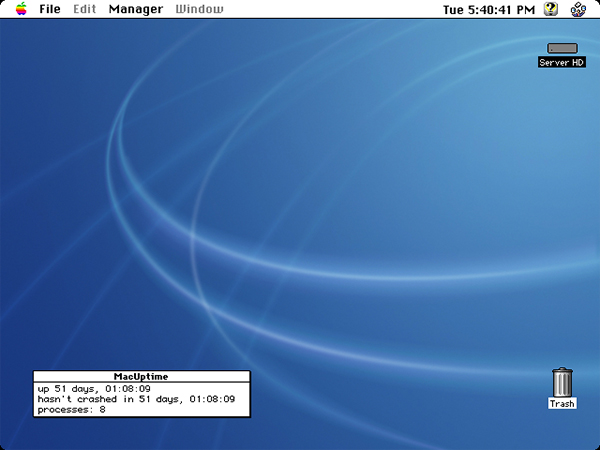The image size is (600, 450).
Task: Click the grayed-out Edit menu
Action: 85,9
